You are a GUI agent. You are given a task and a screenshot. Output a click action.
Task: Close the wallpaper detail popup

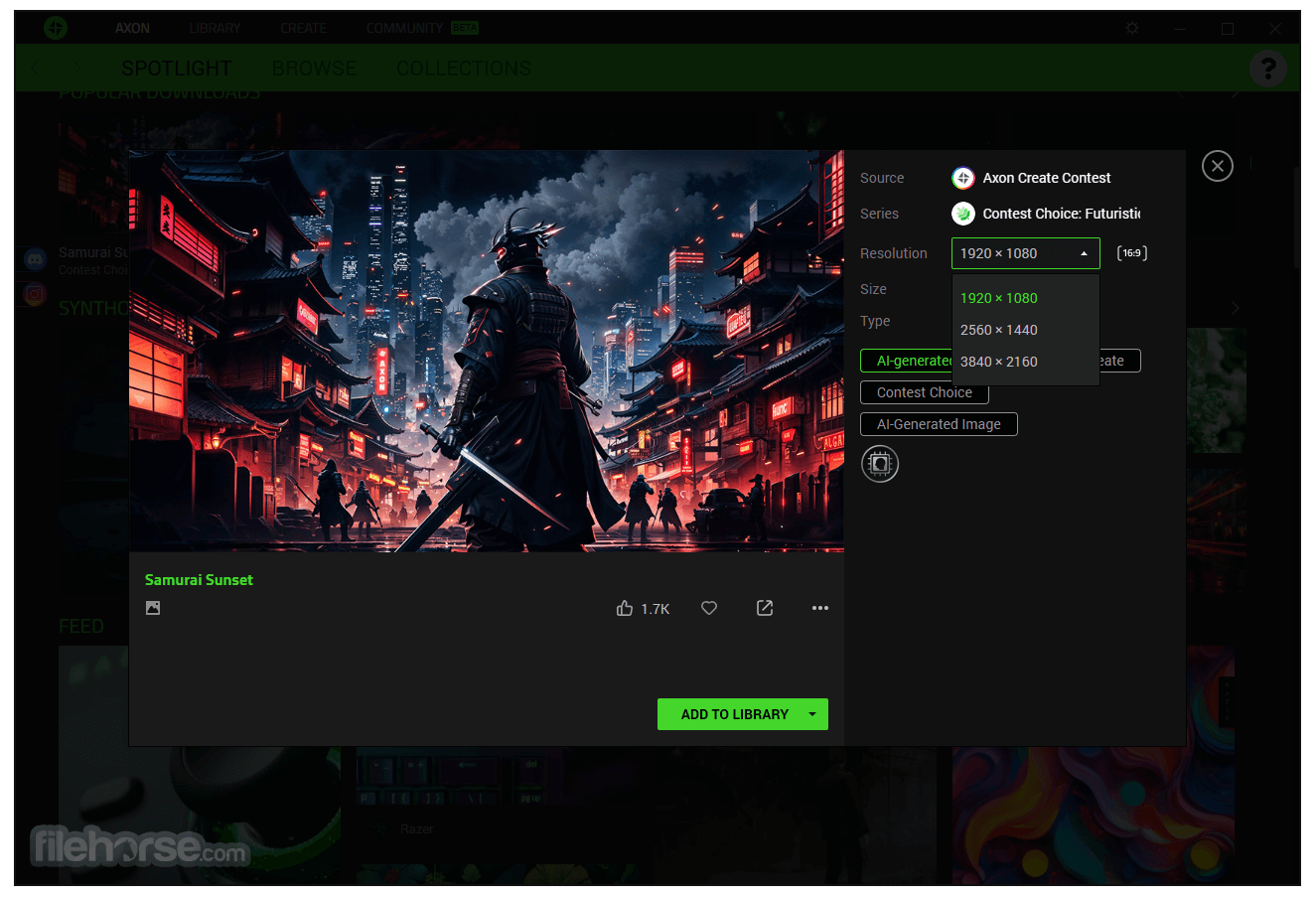(x=1218, y=166)
